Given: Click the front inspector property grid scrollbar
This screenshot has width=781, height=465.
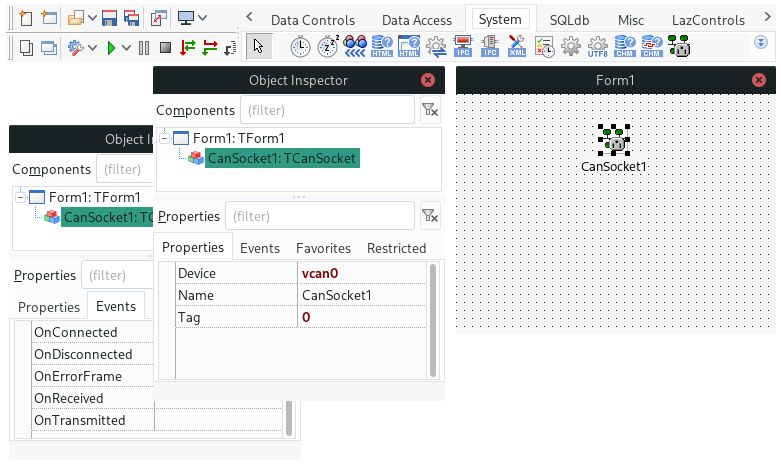Looking at the screenshot, I should 432,320.
